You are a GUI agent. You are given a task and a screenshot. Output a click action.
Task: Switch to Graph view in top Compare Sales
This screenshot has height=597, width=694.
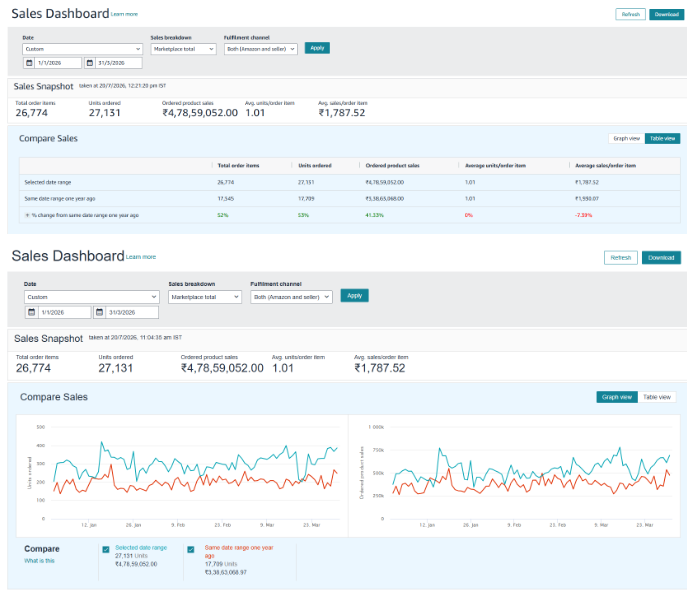pos(626,139)
